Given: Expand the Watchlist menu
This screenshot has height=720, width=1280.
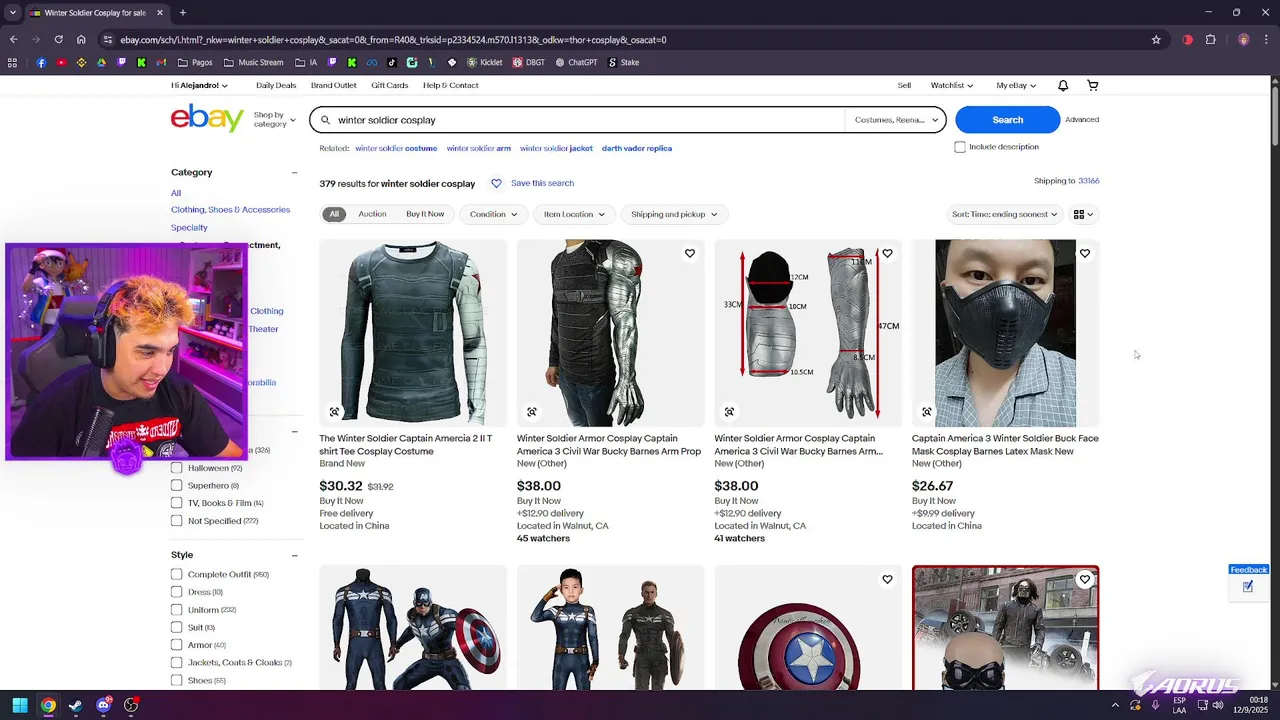Looking at the screenshot, I should click(x=952, y=86).
